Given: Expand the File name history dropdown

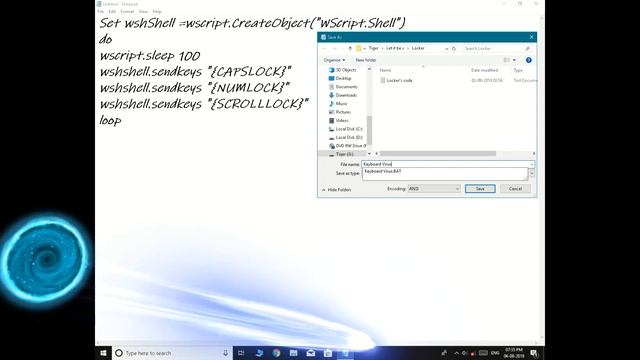Looking at the screenshot, I should [x=531, y=164].
